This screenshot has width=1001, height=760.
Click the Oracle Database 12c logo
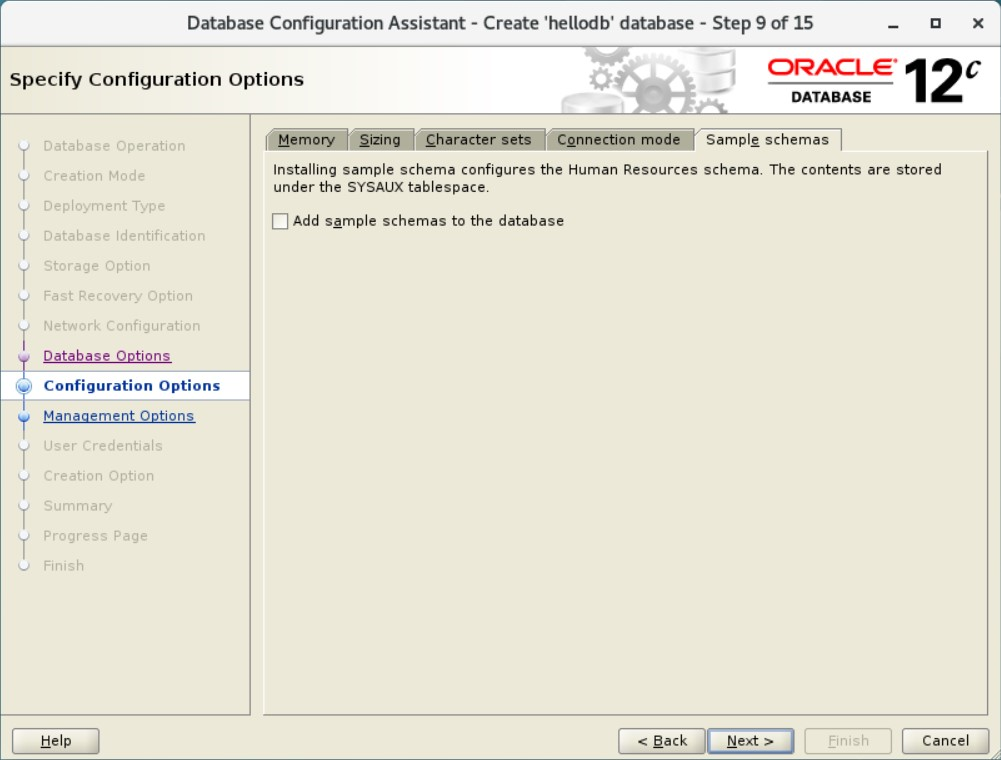click(873, 80)
